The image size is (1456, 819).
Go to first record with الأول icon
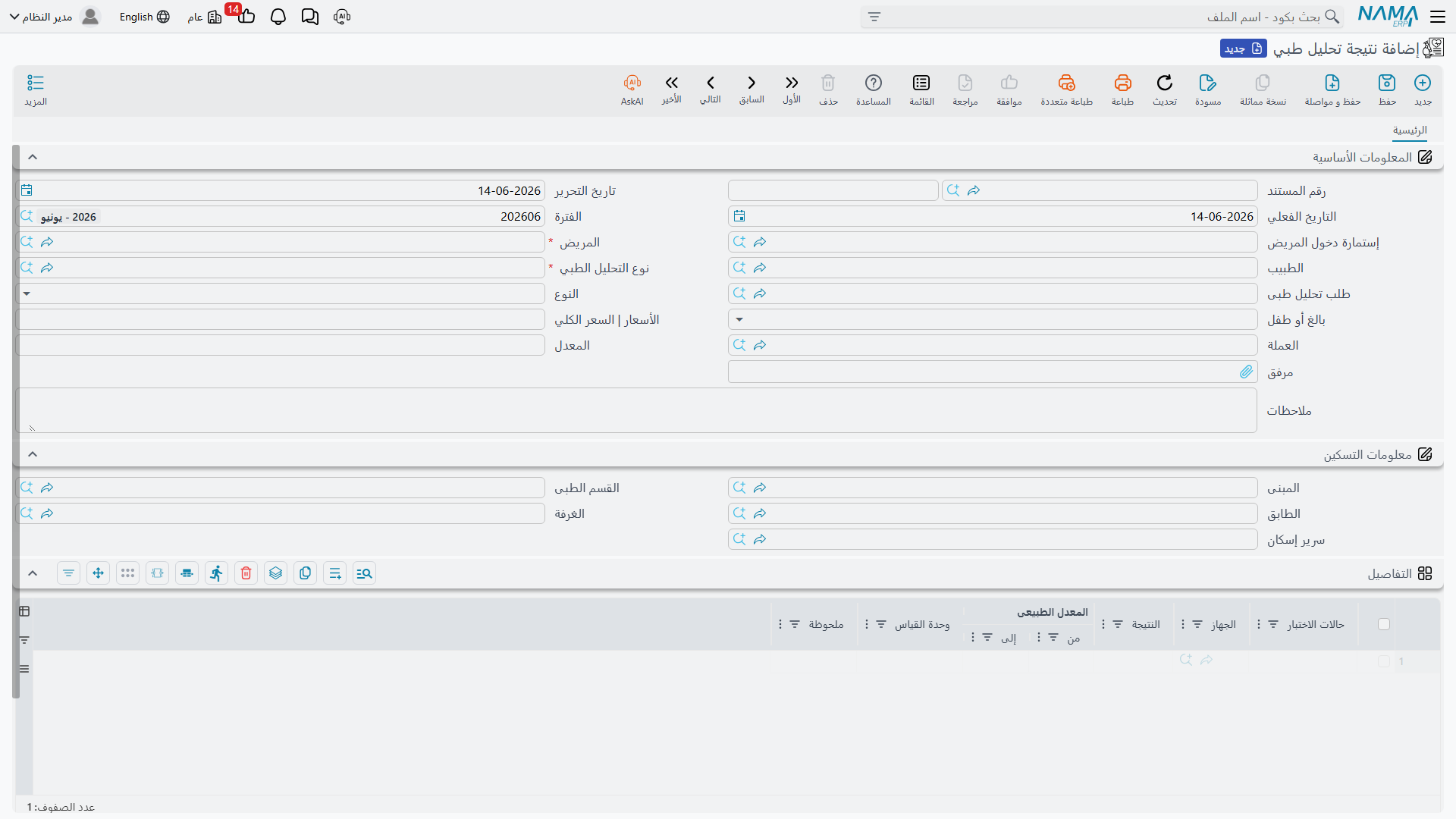(792, 89)
